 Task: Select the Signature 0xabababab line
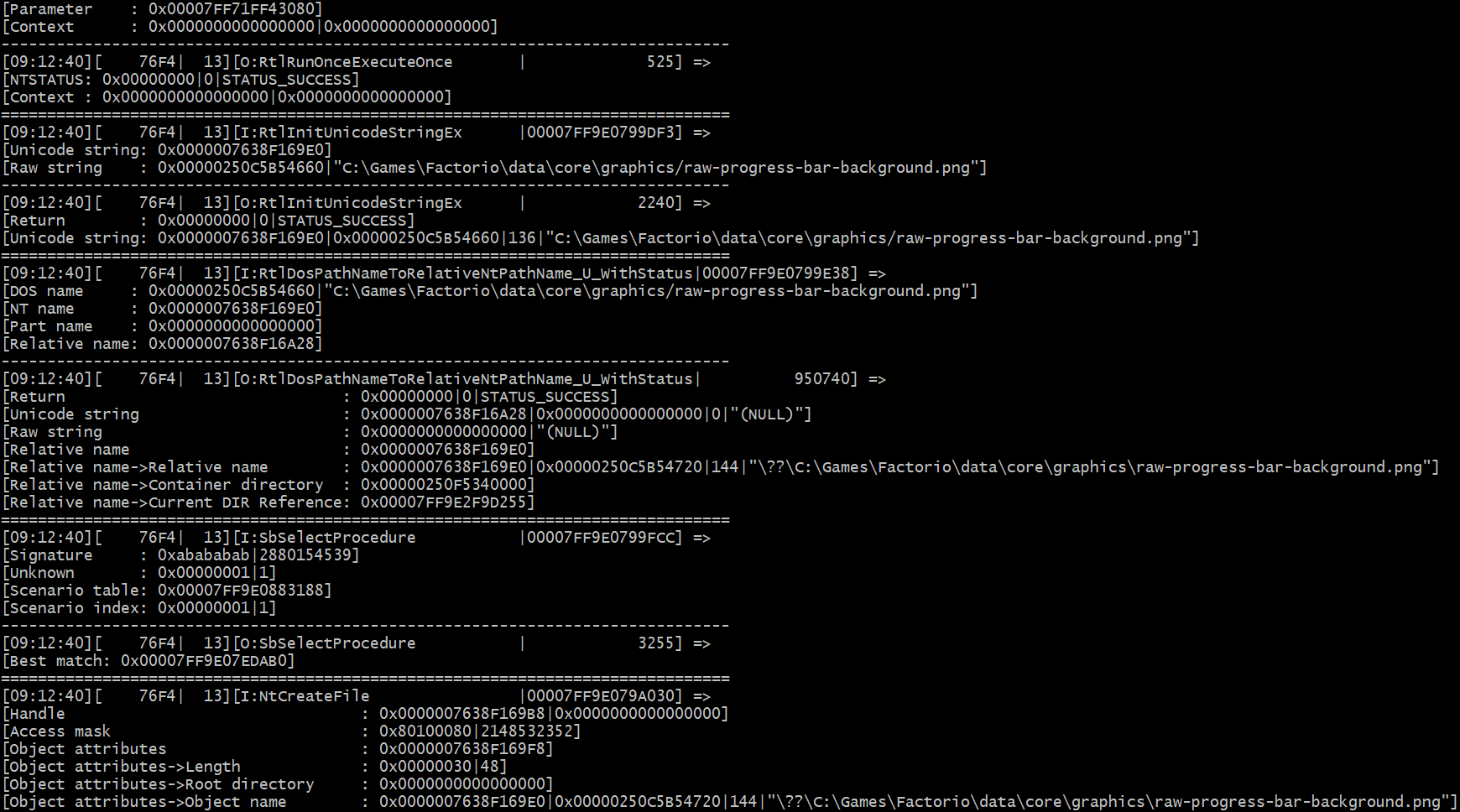[181, 555]
